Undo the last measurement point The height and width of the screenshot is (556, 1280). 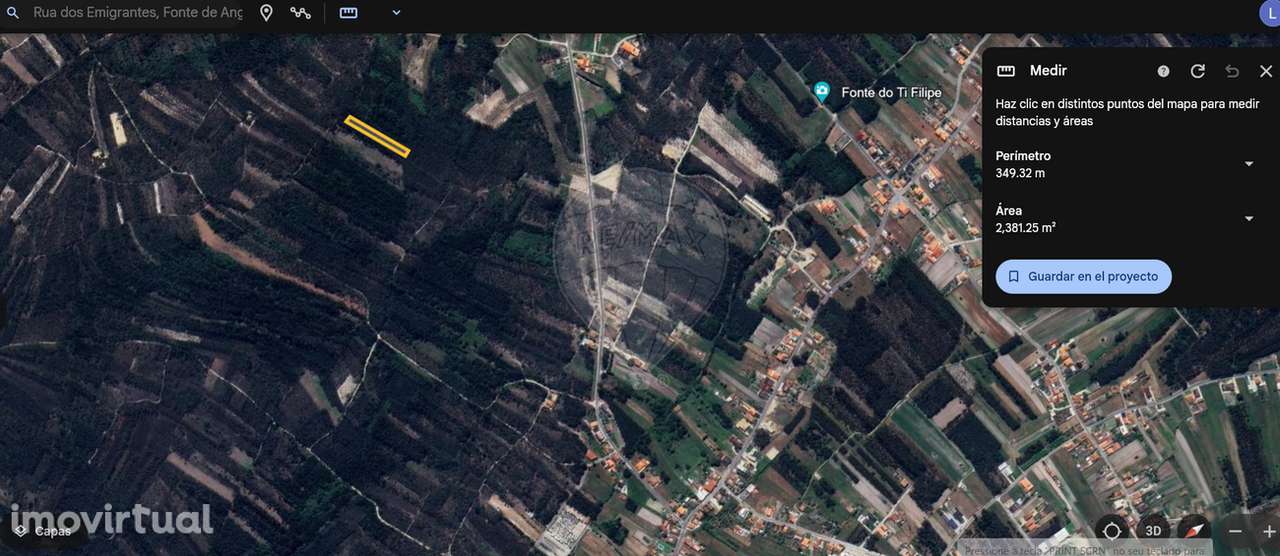click(1232, 71)
